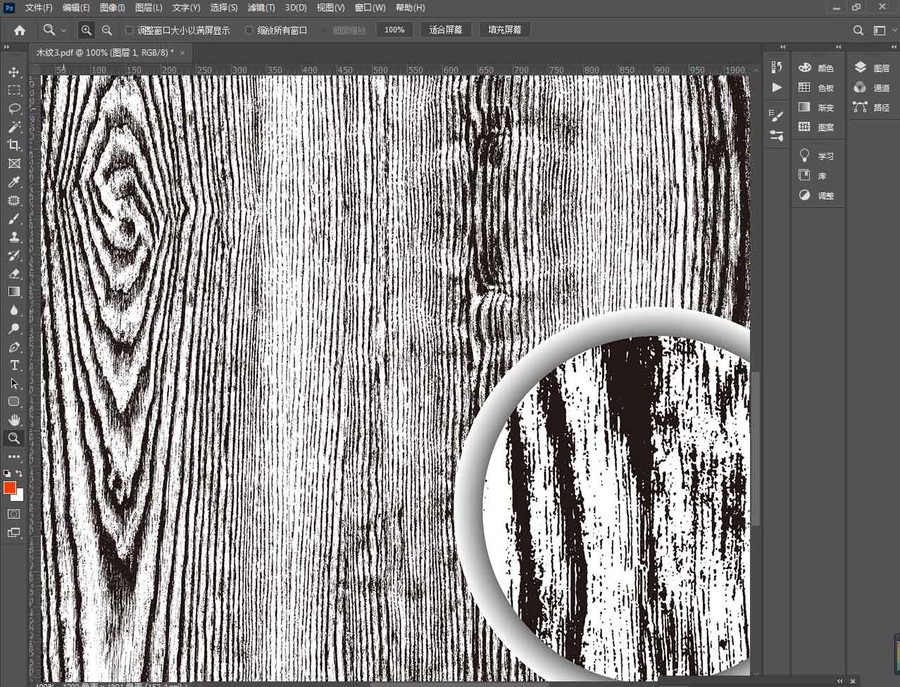
Task: Select the Clone Stamp tool
Action: point(14,237)
